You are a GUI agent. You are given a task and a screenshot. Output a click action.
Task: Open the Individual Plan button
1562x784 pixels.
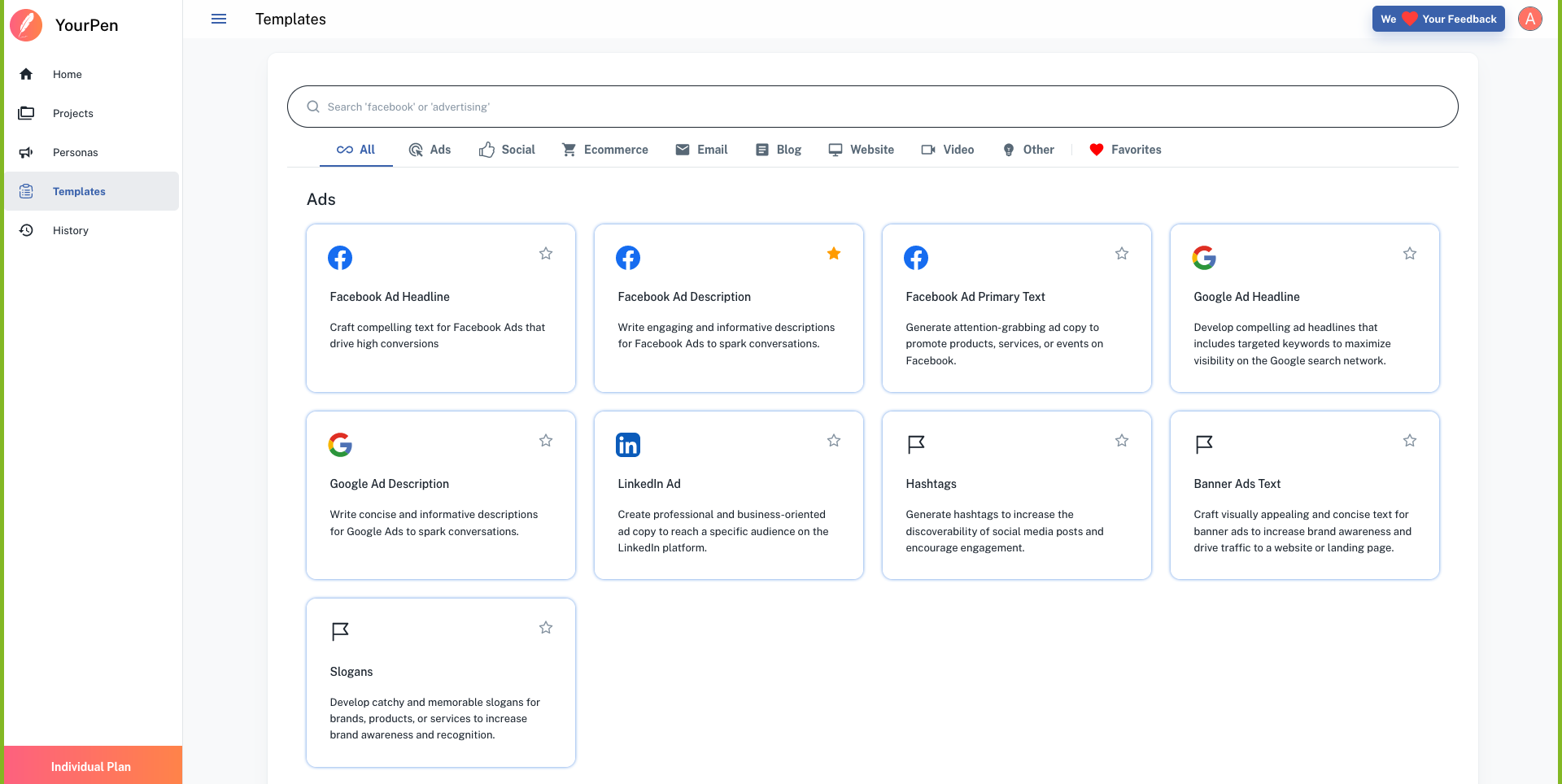click(x=91, y=766)
